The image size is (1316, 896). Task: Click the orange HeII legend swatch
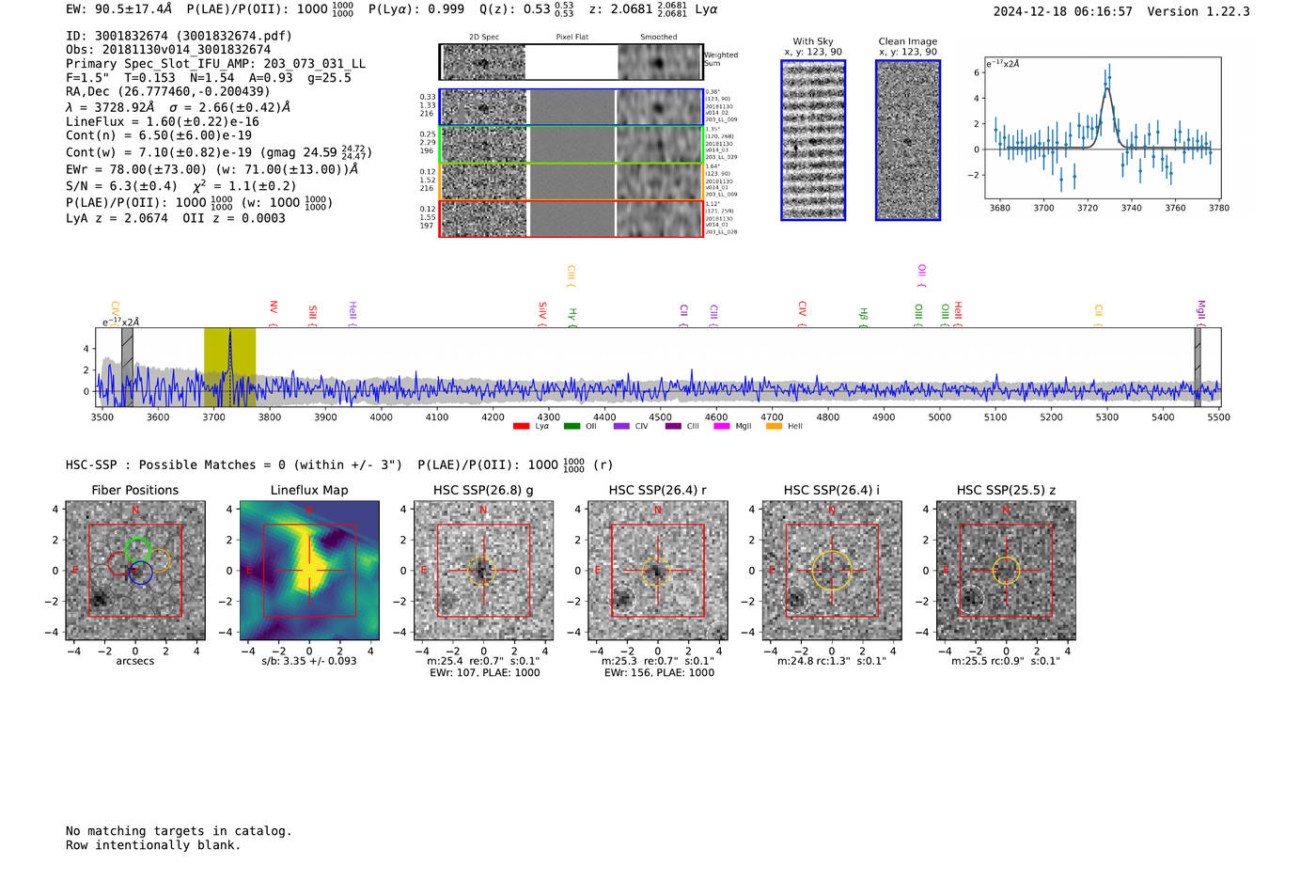click(775, 427)
